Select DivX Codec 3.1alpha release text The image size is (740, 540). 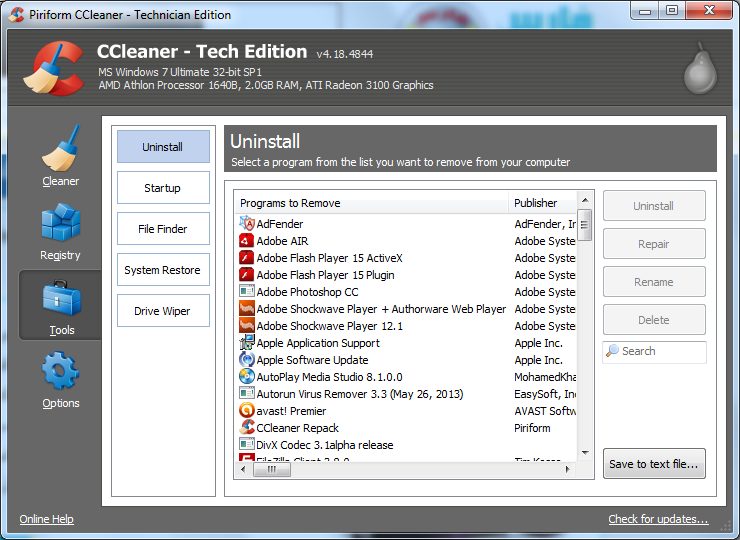tap(325, 445)
